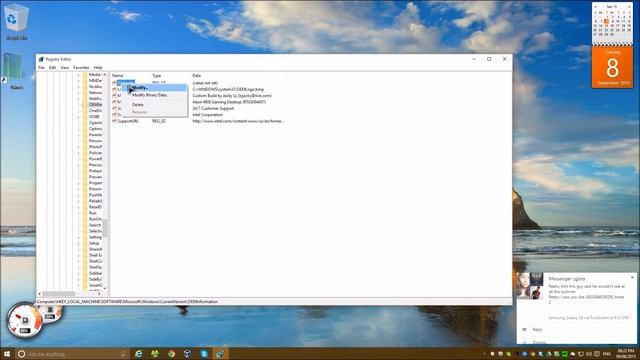Image resolution: width=640 pixels, height=360 pixels.
Task: Open Google Chrome from the taskbar
Action: coord(171,354)
